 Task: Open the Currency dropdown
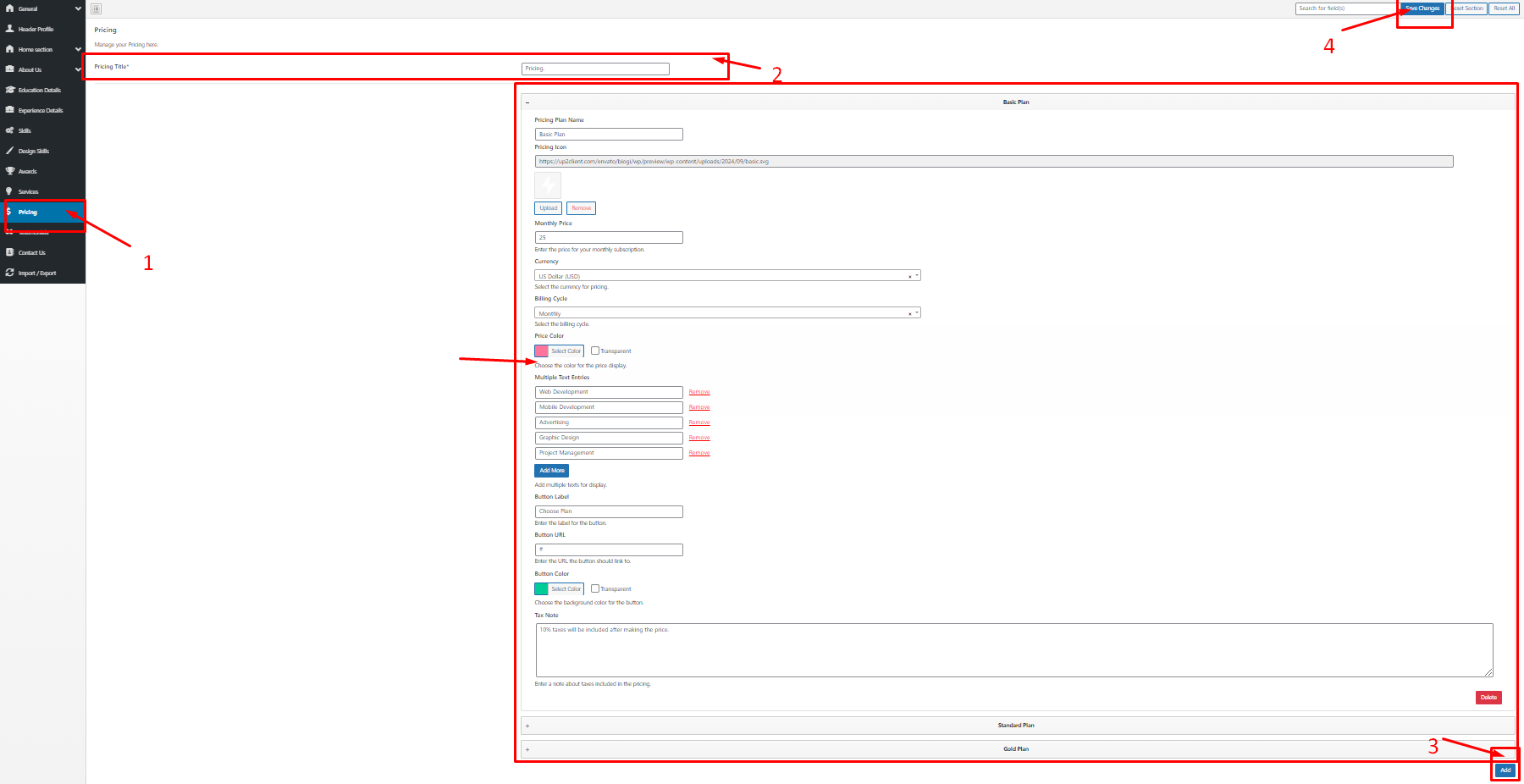click(726, 276)
